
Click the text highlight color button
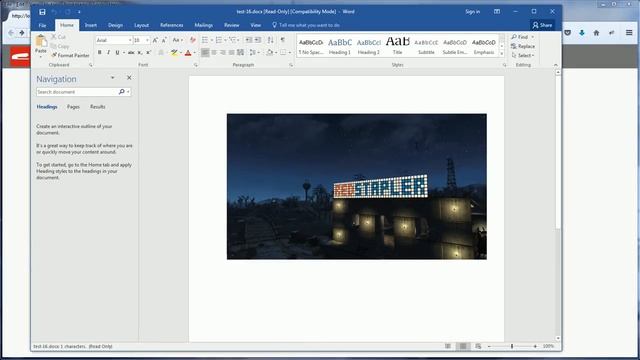pos(174,53)
